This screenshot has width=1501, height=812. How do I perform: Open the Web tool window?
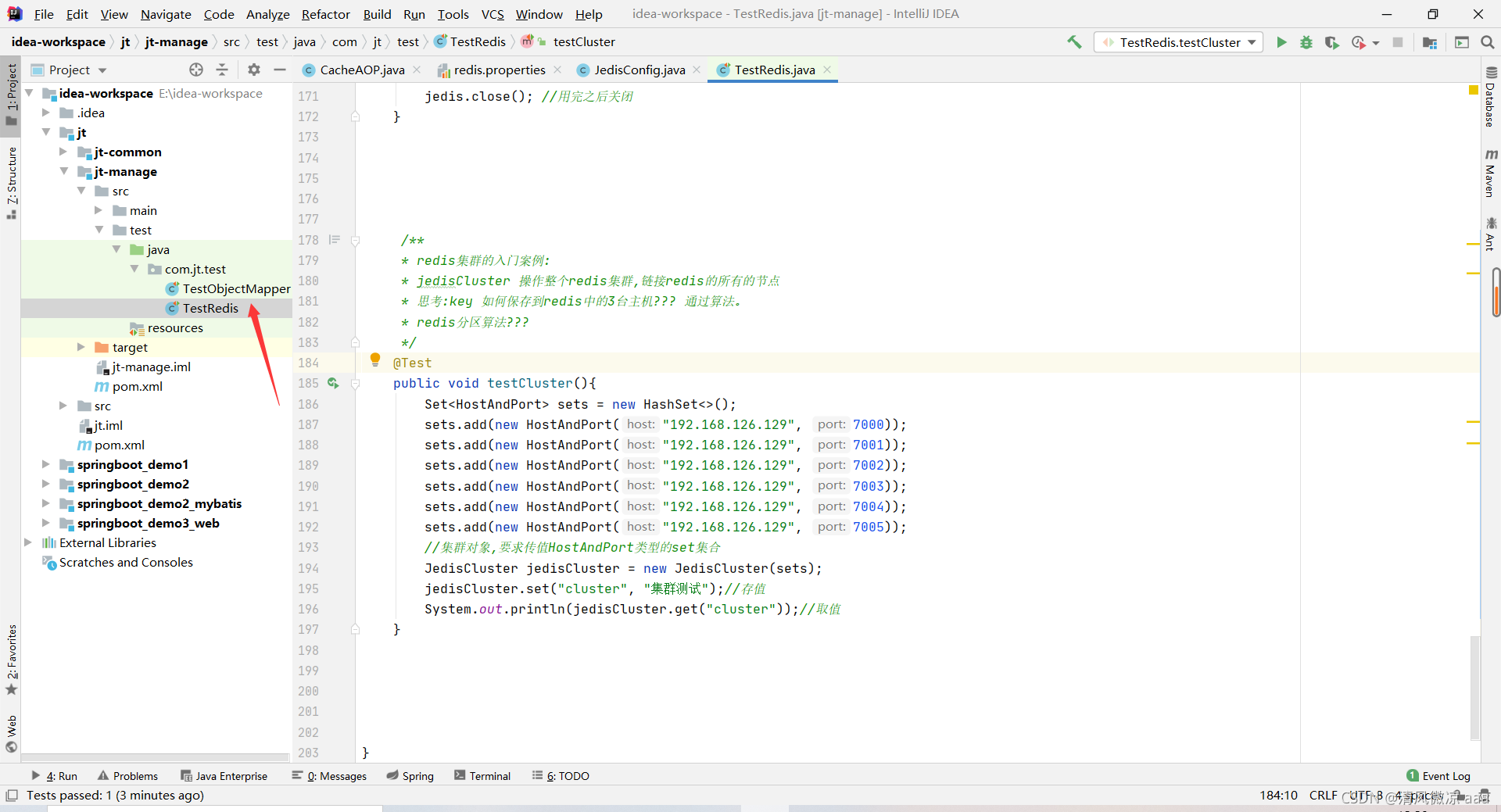pyautogui.click(x=11, y=733)
